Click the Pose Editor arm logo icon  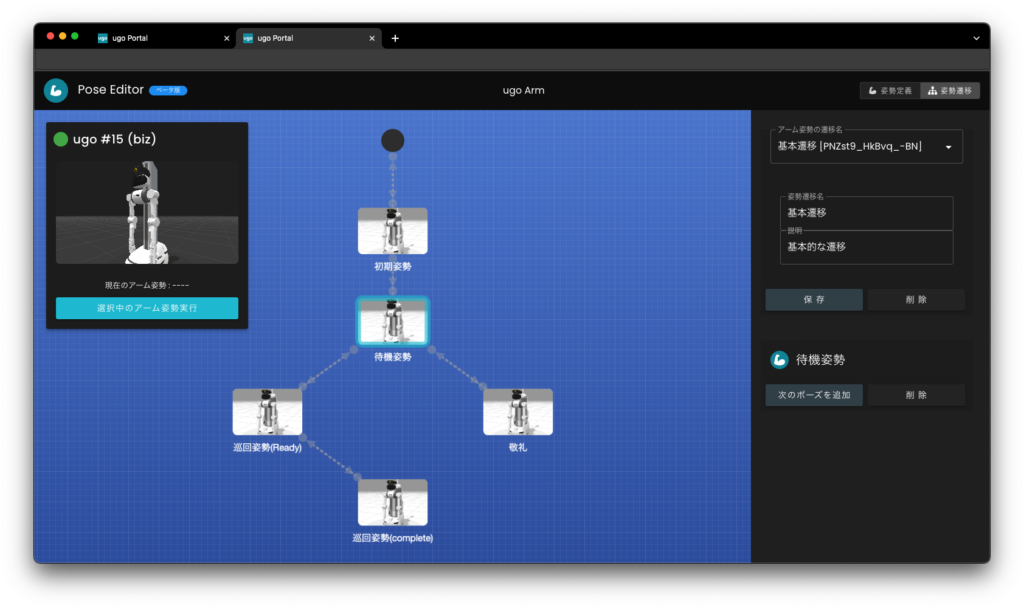coord(56,90)
